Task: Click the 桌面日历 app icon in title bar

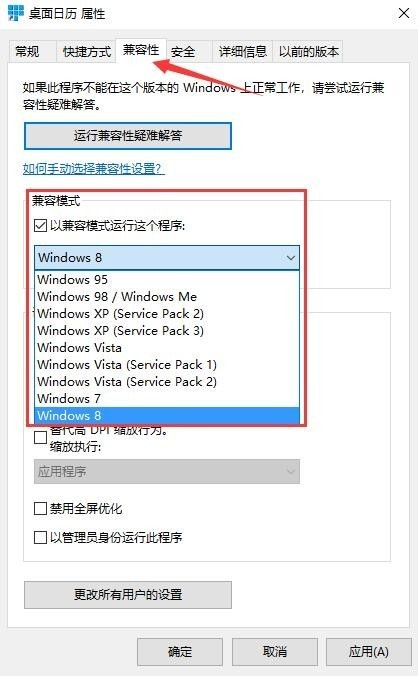Action: point(16,13)
